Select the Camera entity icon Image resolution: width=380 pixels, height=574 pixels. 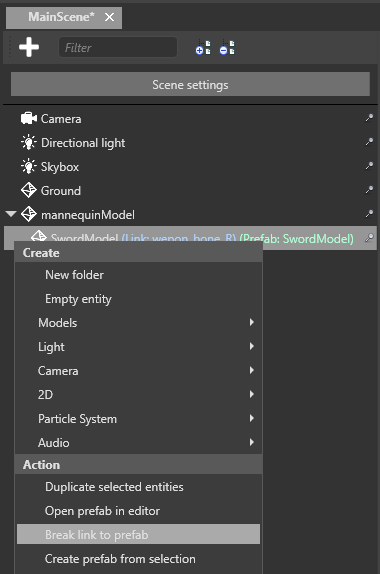29,119
